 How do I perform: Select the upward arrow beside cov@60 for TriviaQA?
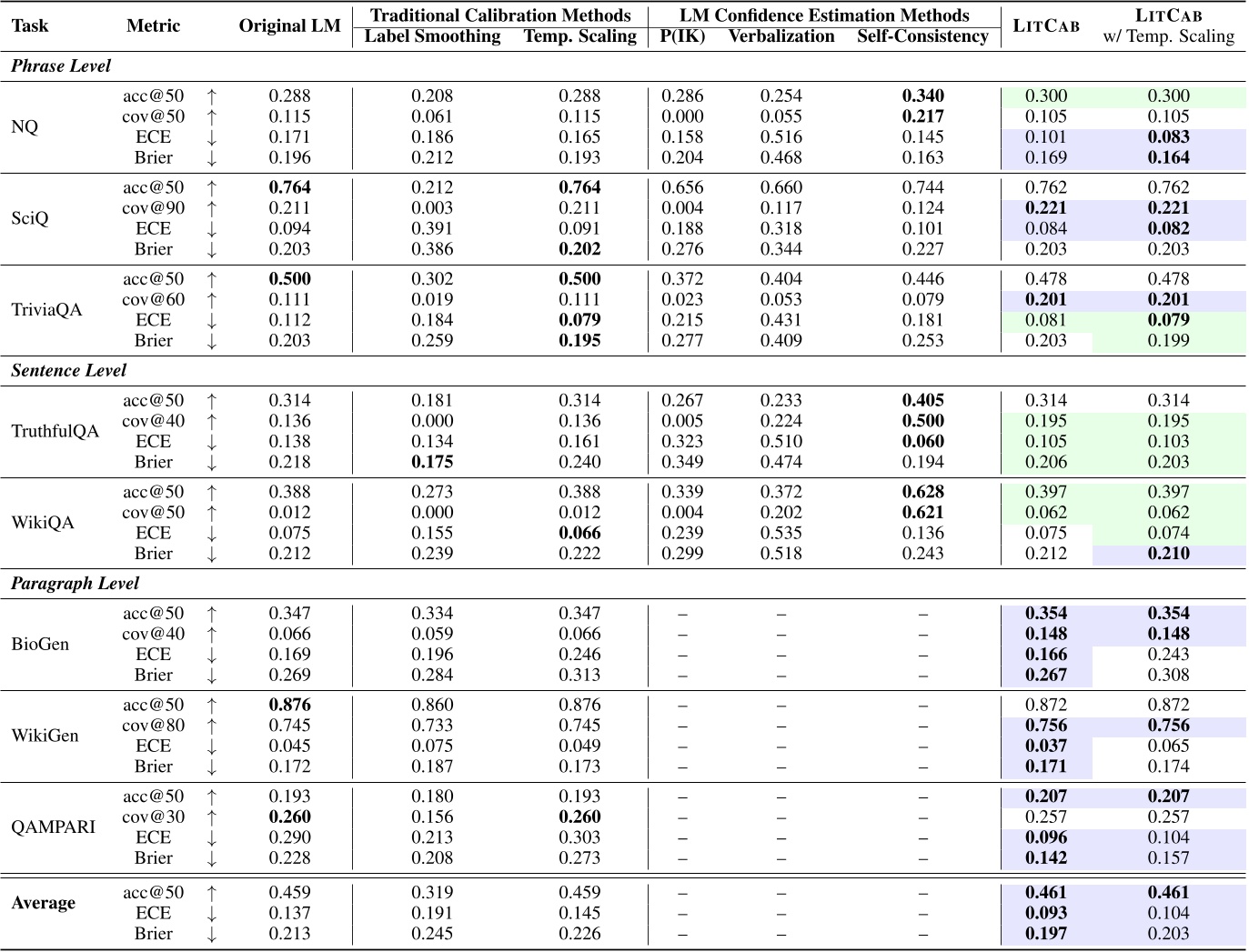point(210,298)
